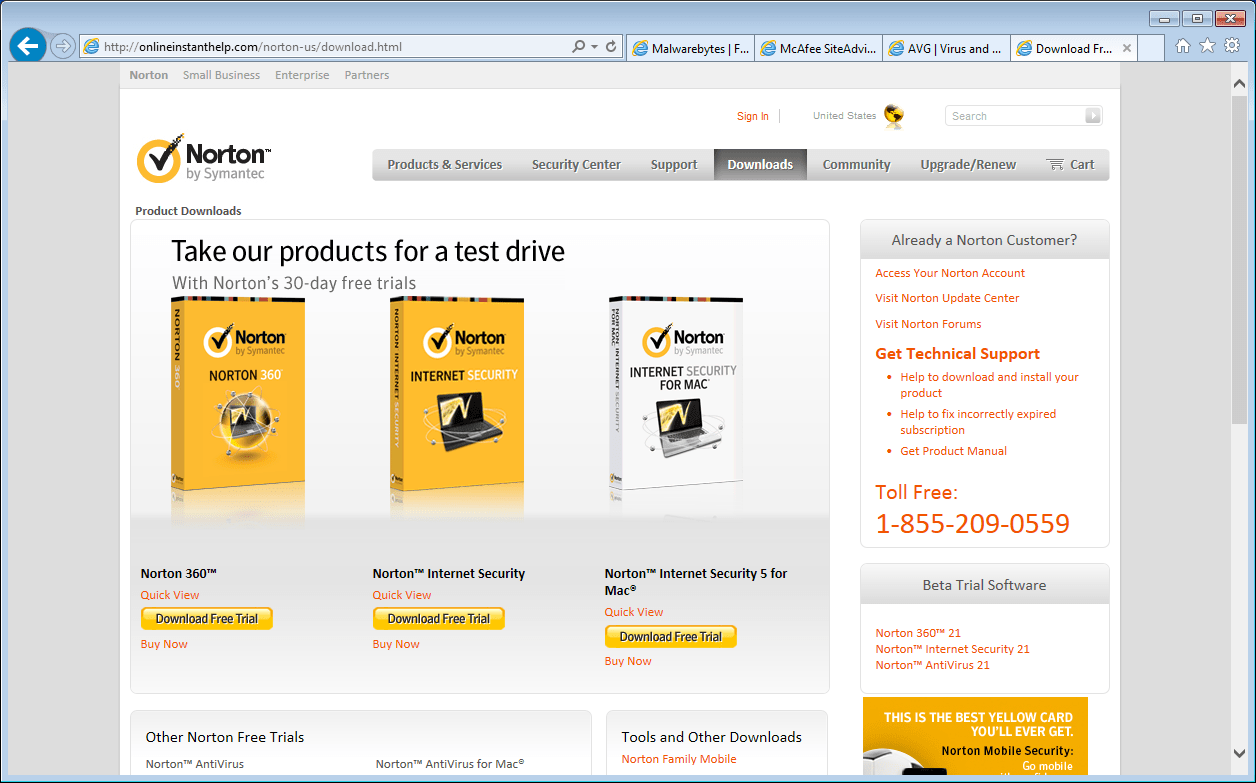
Task: Select the Downloads menu item
Action: [760, 165]
